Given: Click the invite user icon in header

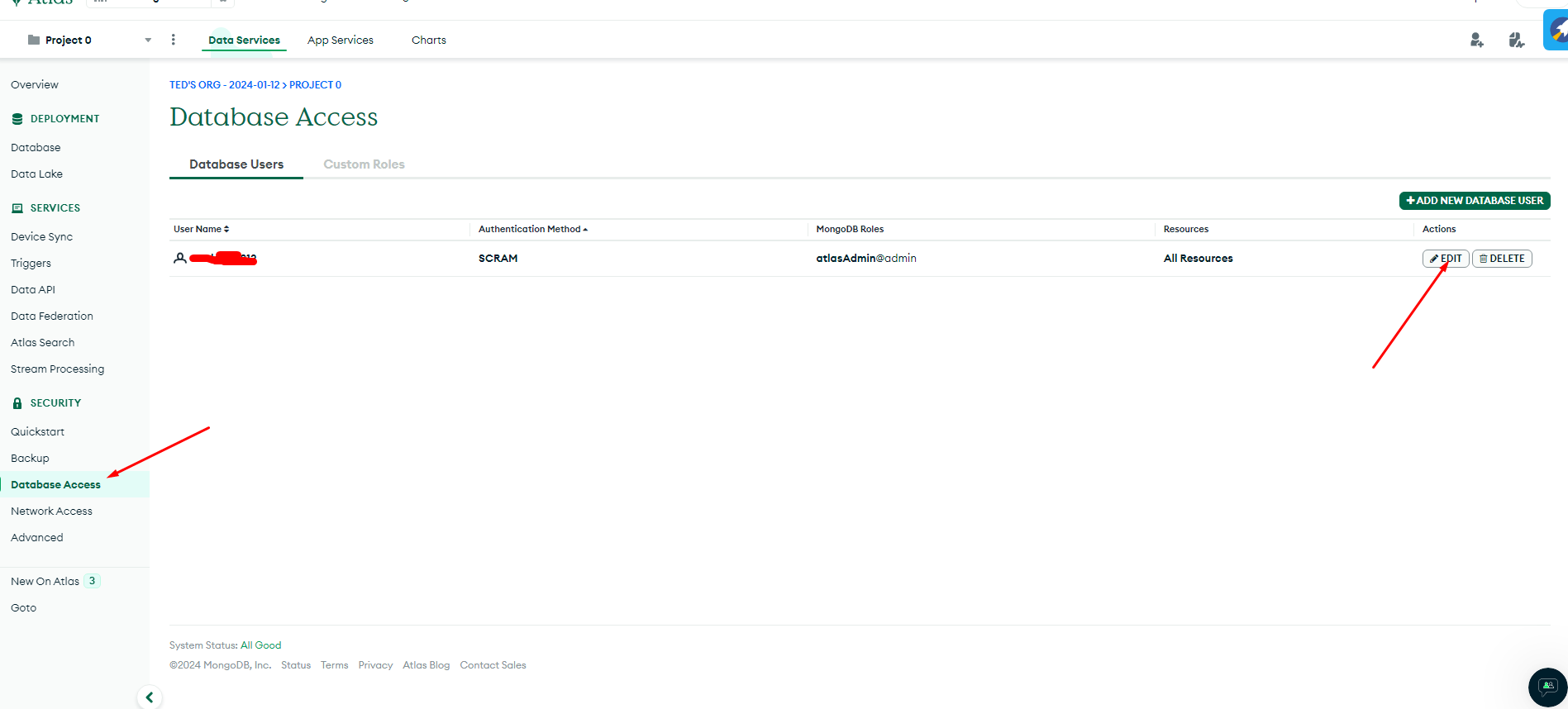Looking at the screenshot, I should (x=1476, y=40).
